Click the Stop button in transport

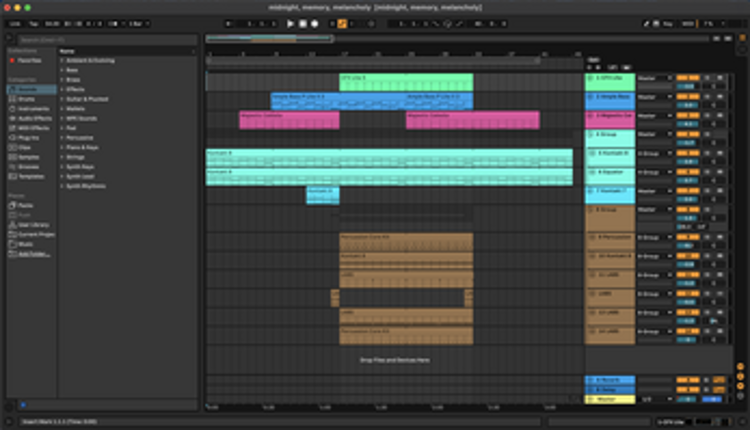tap(303, 22)
